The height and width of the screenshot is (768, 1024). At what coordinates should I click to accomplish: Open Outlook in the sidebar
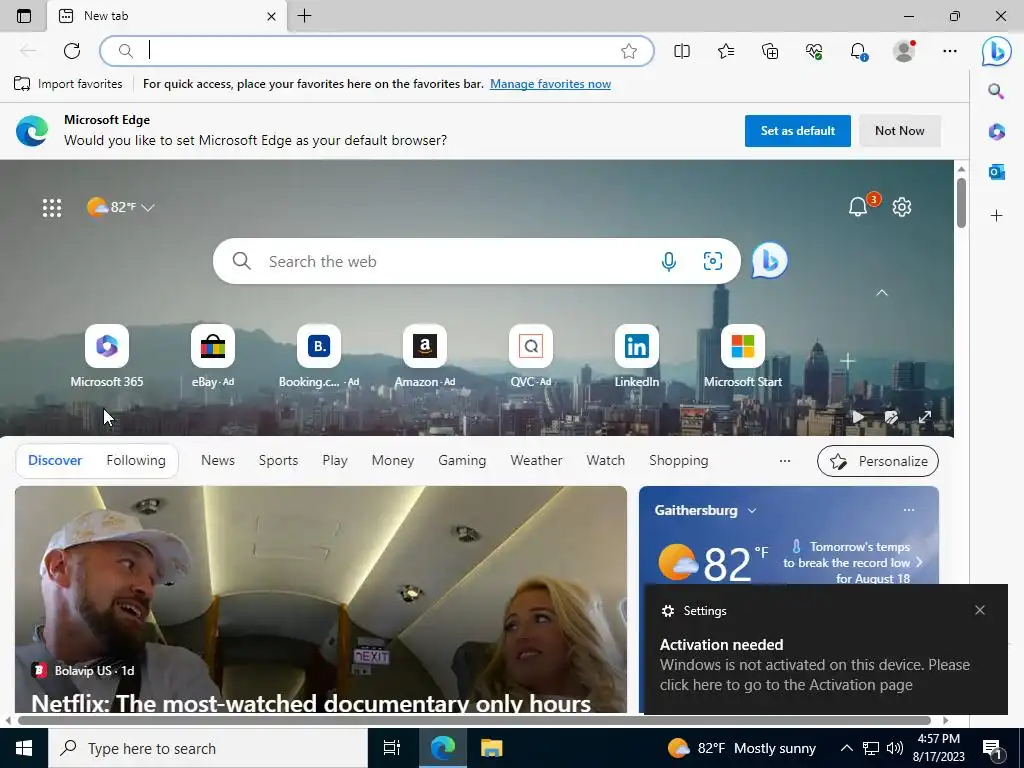click(x=996, y=172)
